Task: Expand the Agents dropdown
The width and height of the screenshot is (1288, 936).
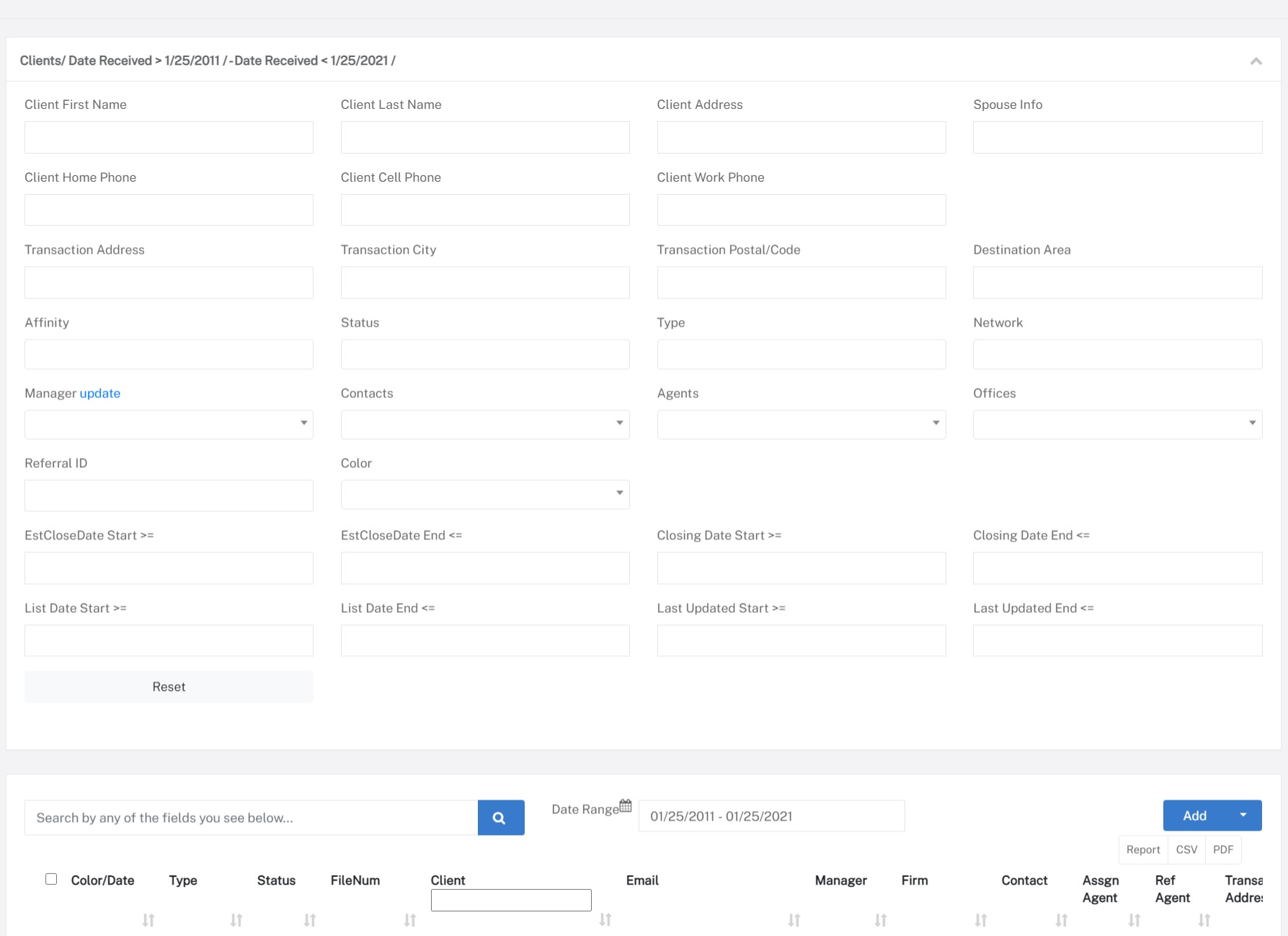Action: point(801,424)
